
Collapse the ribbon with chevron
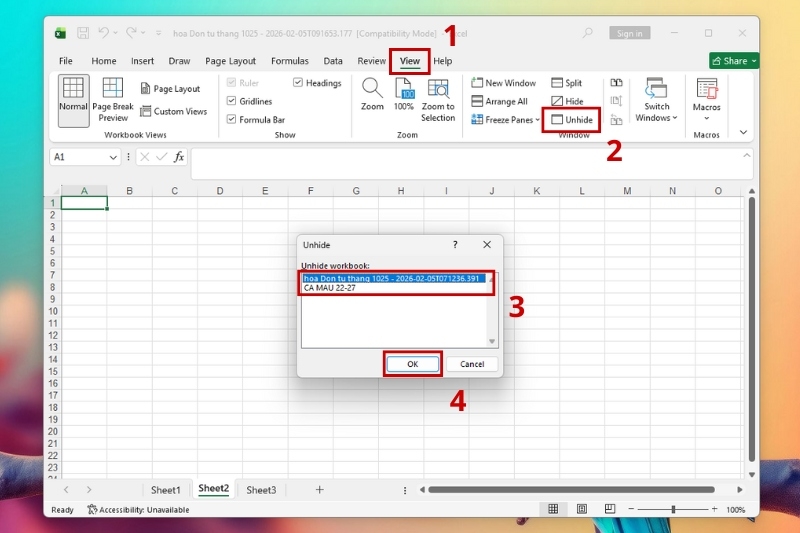tap(743, 133)
